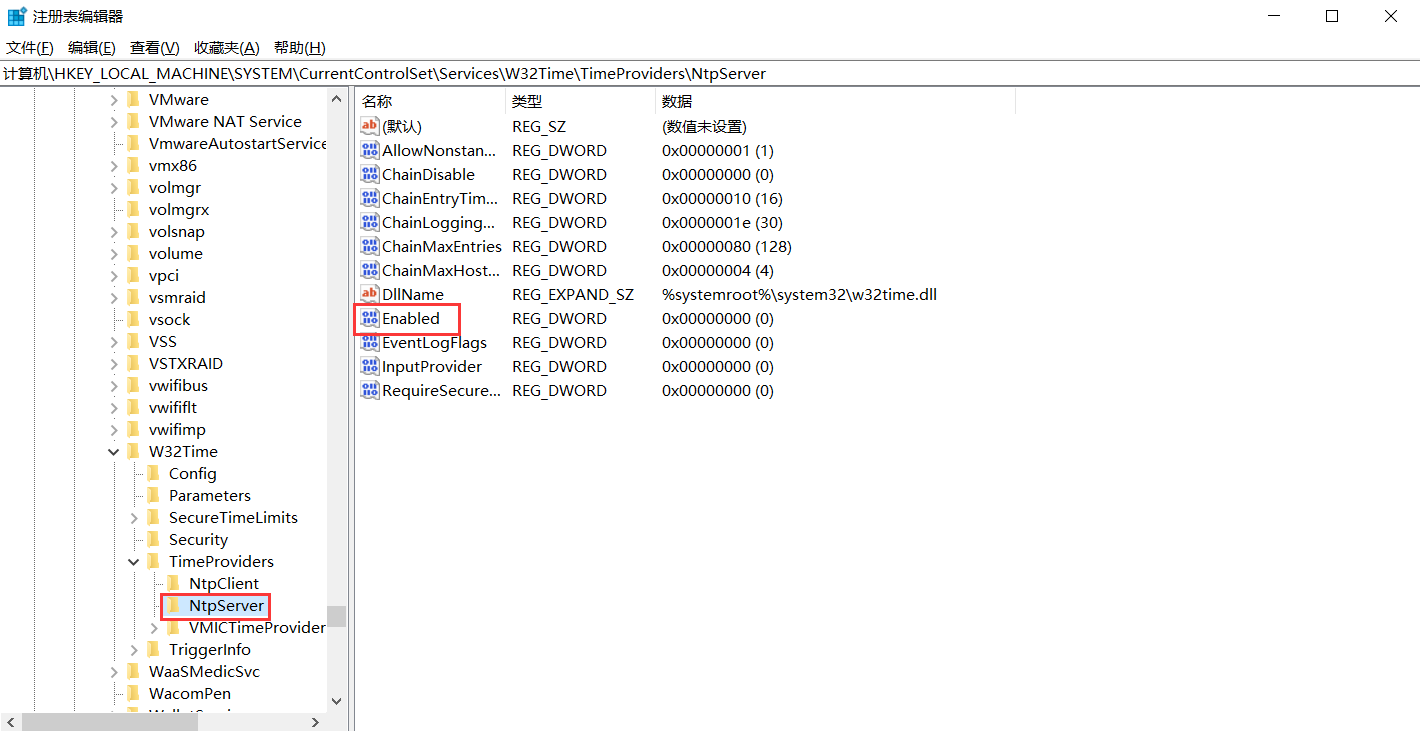Expand the VMware tree node
Screen dimensions: 1420x731
click(113, 100)
